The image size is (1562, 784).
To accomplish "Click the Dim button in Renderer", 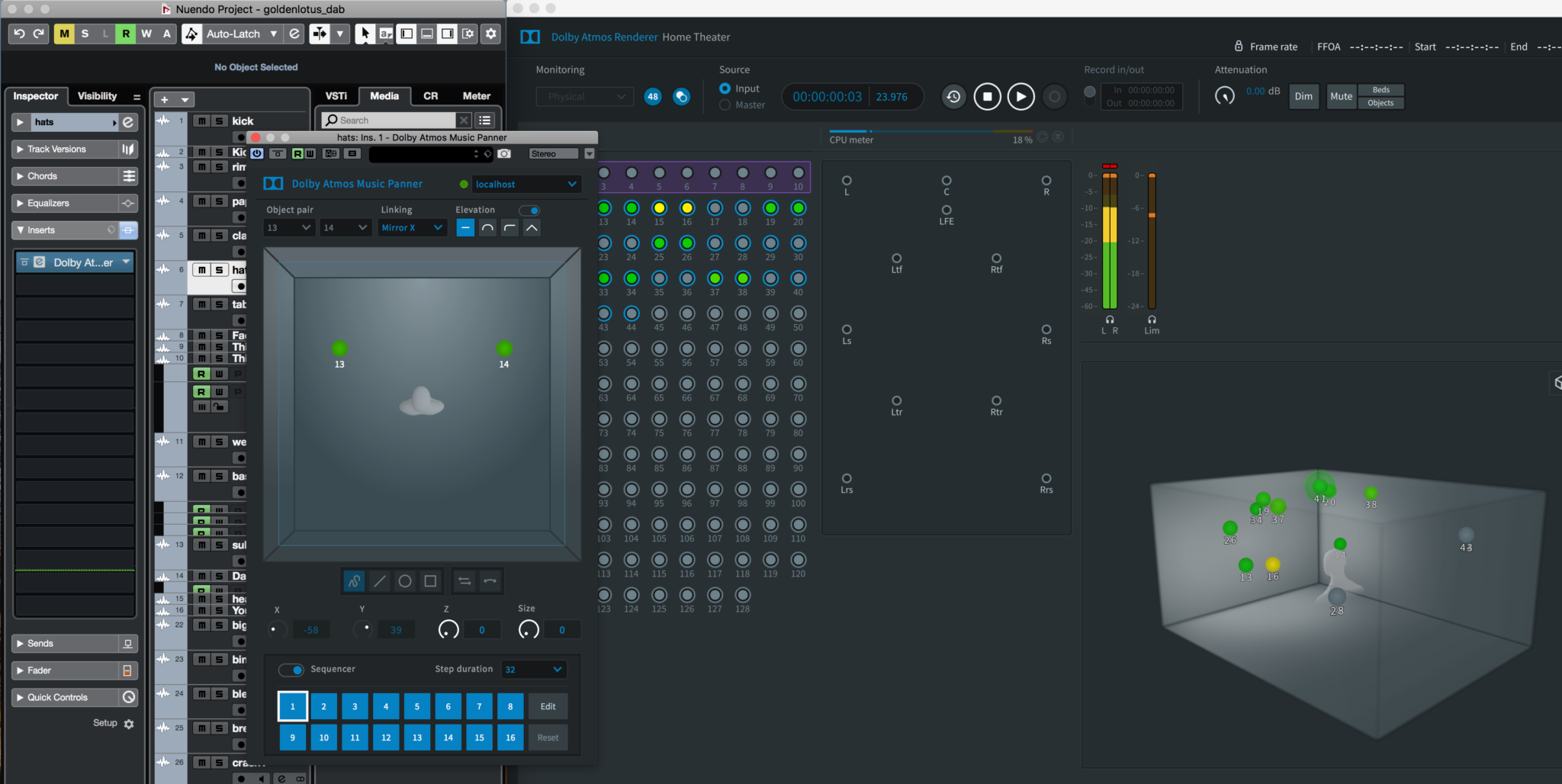I will pos(1303,97).
